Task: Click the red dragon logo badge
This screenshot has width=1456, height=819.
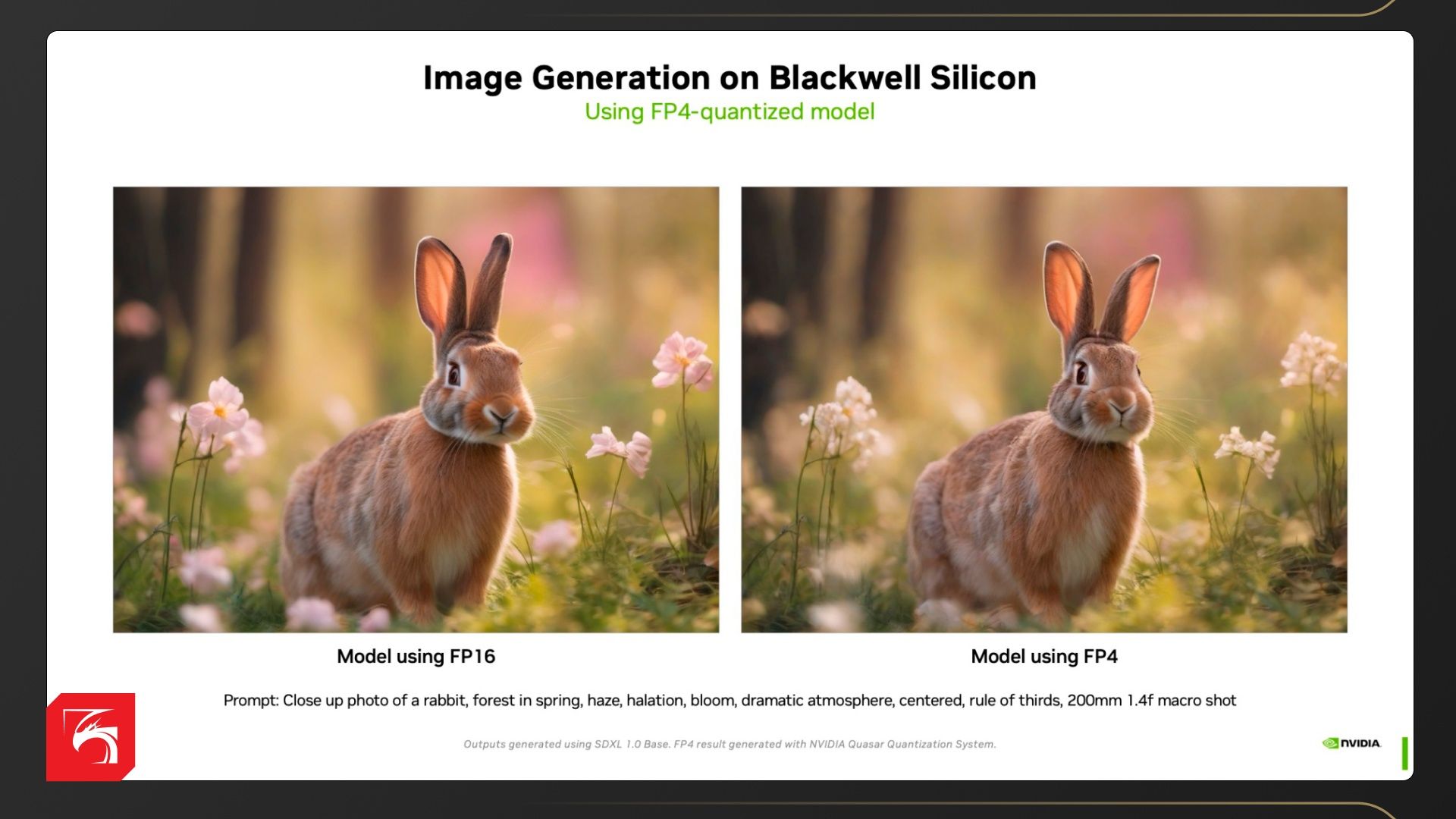Action: [91, 736]
